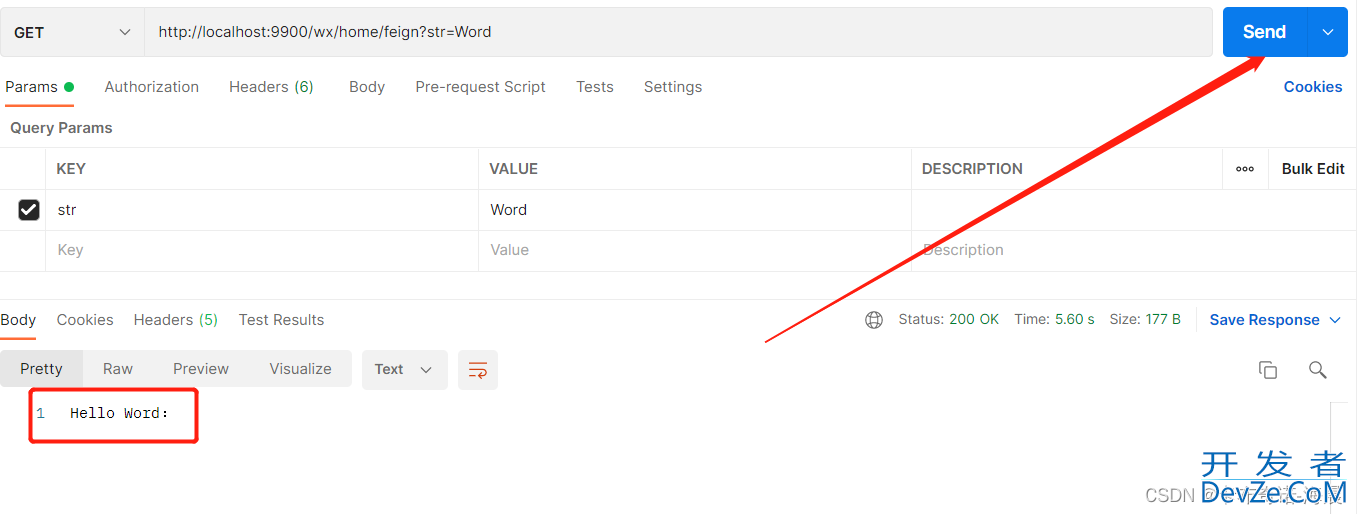Check the Time 5.60 s value
Image resolution: width=1357 pixels, height=514 pixels.
pos(1054,319)
